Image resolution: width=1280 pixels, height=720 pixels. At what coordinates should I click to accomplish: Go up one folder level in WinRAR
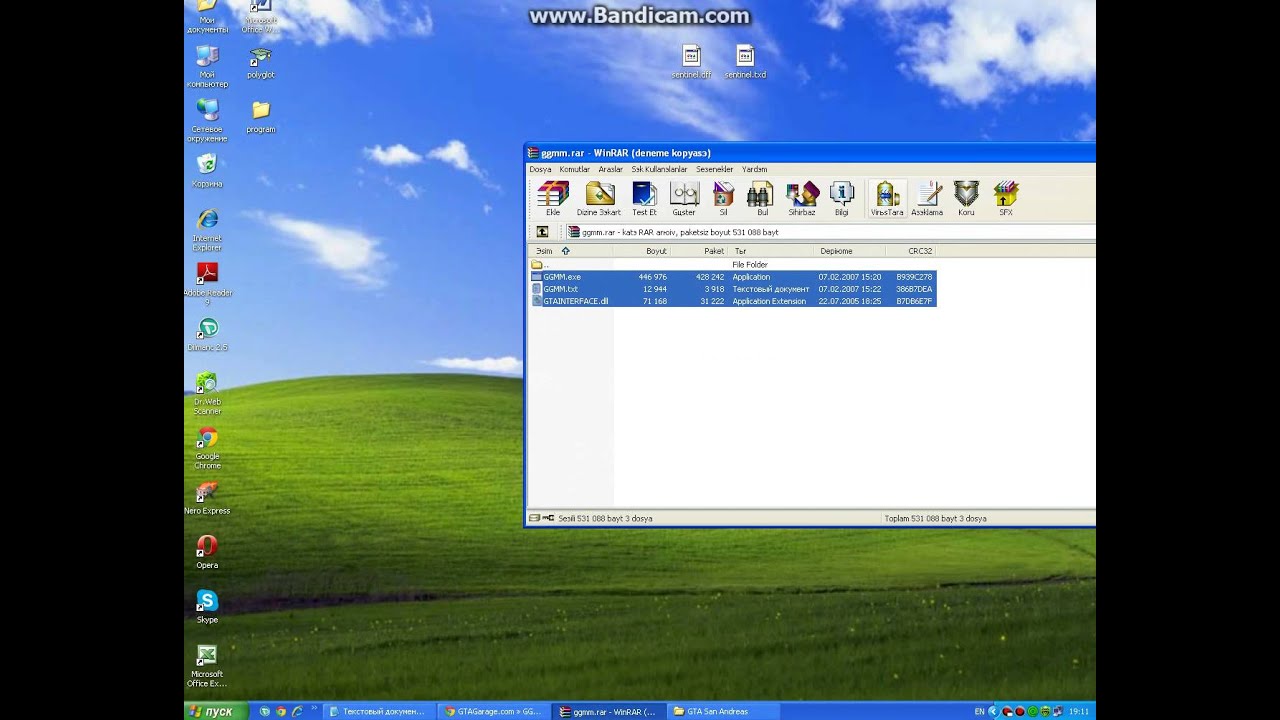point(542,232)
